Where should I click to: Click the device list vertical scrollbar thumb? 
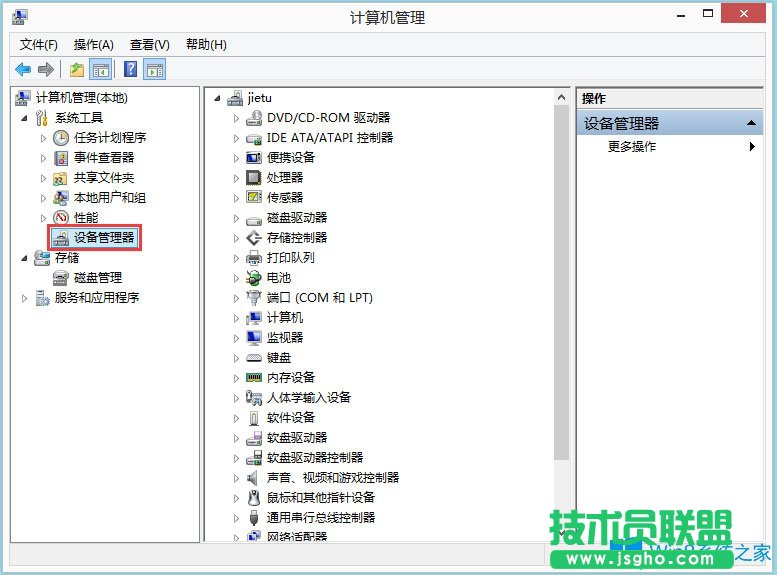pyautogui.click(x=561, y=283)
